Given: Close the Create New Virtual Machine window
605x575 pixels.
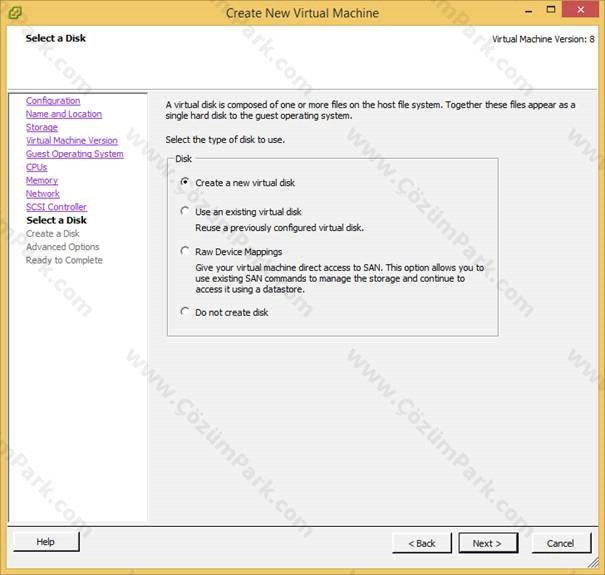Looking at the screenshot, I should click(581, 10).
